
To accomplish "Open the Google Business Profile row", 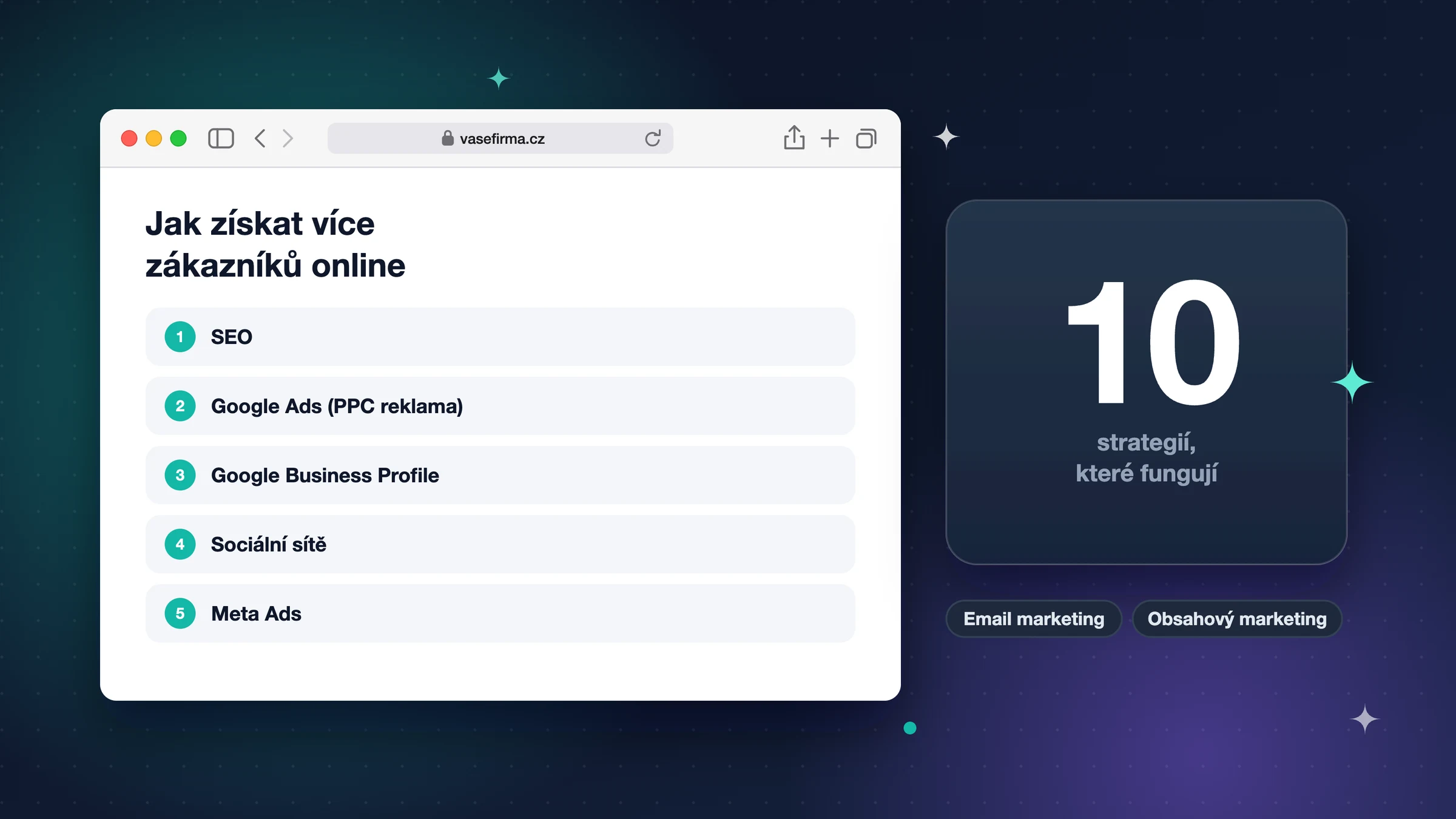I will pyautogui.click(x=500, y=475).
